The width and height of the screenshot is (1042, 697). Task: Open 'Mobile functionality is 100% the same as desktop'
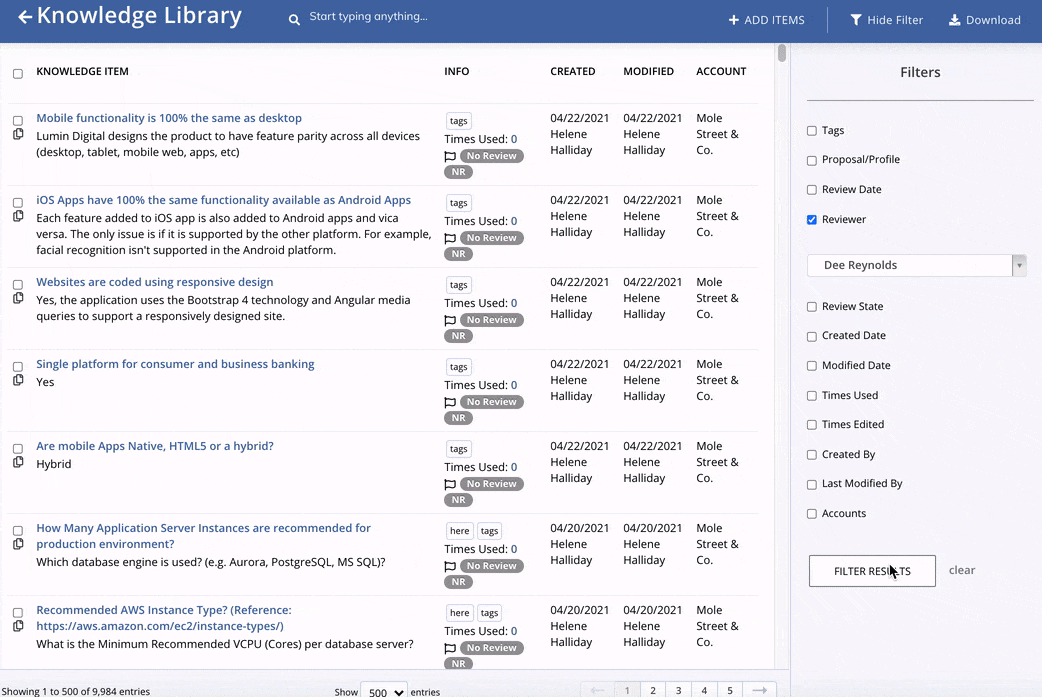pos(169,118)
